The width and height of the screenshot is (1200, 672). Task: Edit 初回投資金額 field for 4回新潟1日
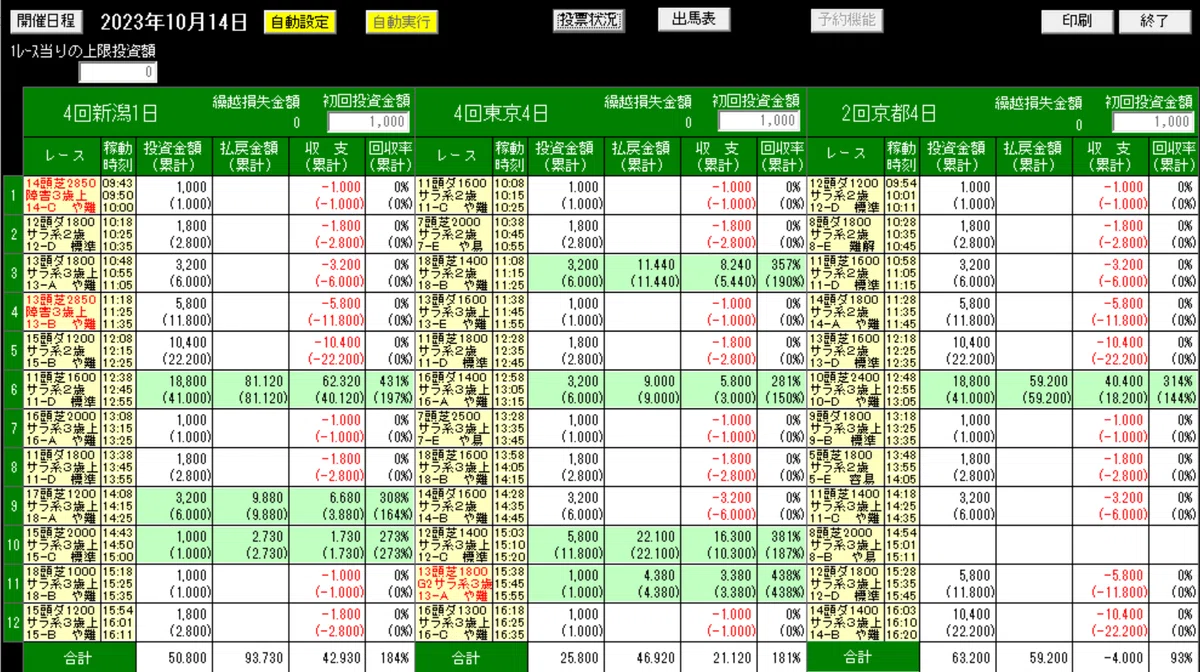coord(368,121)
